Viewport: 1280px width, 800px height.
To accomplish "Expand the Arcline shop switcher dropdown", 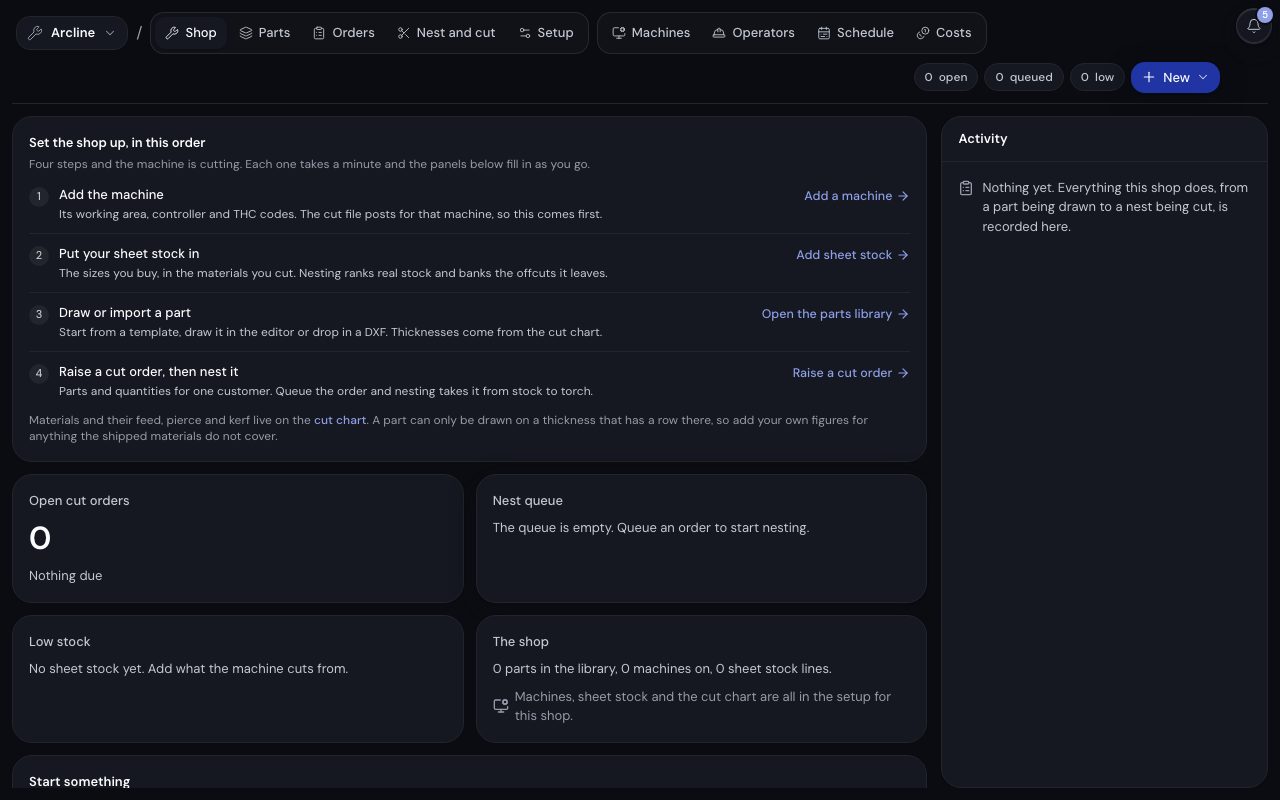I will coord(72,33).
